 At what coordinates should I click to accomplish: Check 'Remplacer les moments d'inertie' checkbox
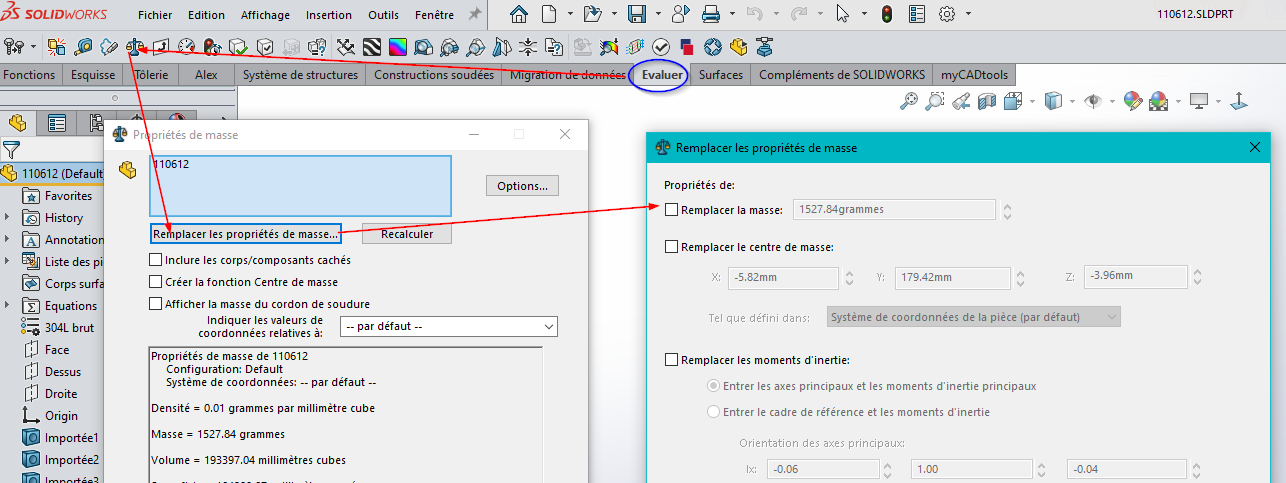click(x=671, y=360)
